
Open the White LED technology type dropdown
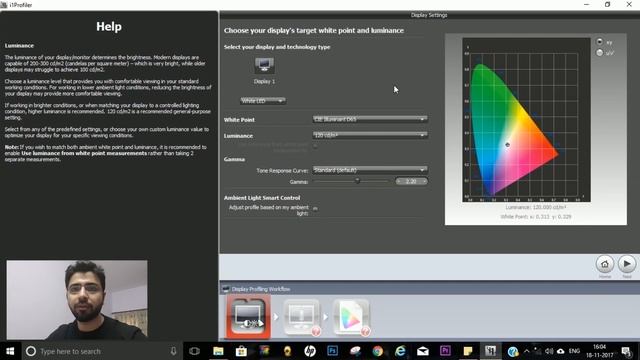(x=263, y=101)
